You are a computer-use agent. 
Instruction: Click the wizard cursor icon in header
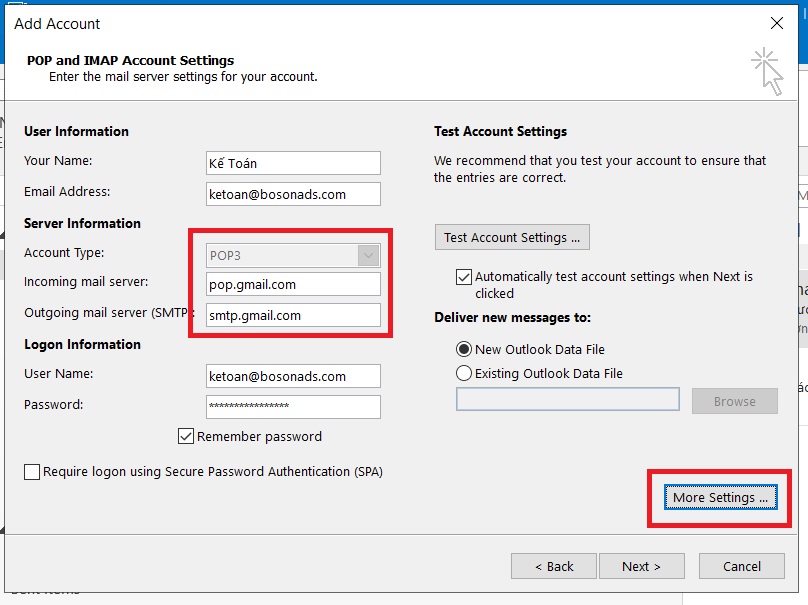tap(767, 71)
